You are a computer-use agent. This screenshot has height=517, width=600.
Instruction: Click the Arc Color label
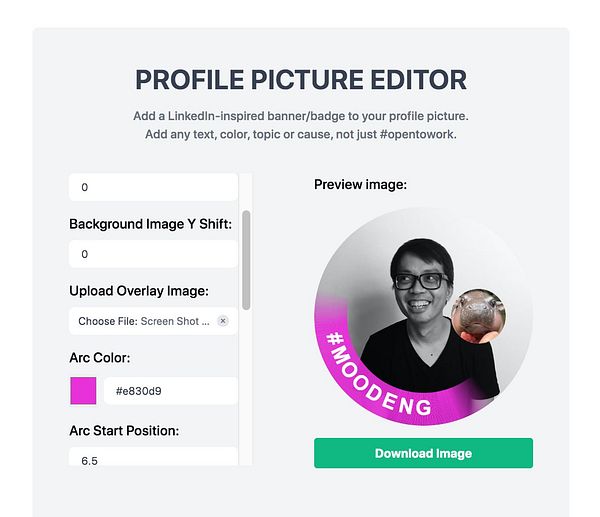(x=100, y=358)
